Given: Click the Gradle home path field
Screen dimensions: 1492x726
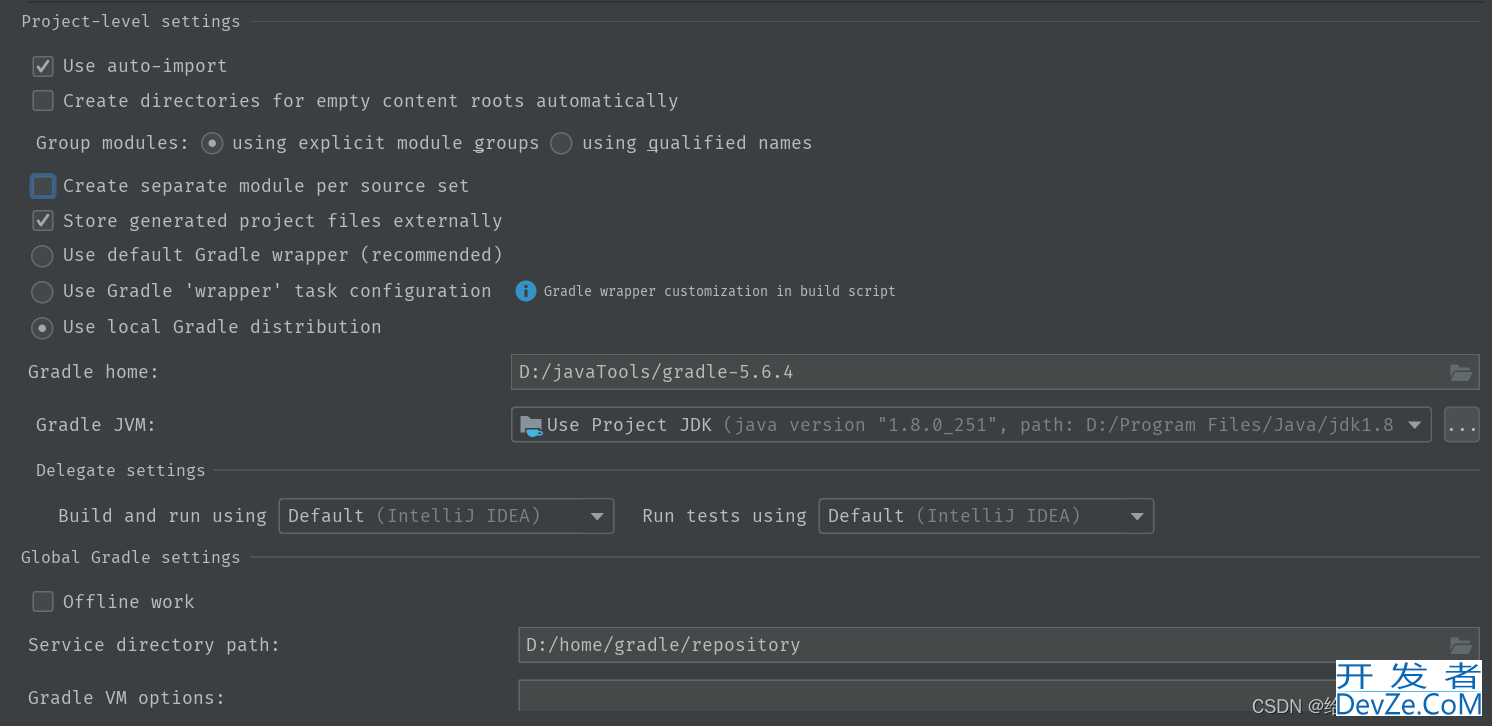Looking at the screenshot, I should (994, 372).
